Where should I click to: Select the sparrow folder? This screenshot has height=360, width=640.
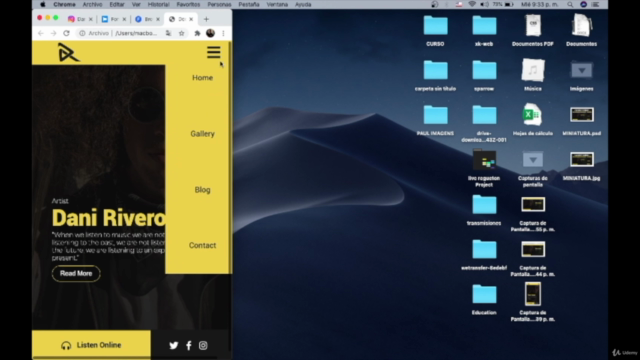484,70
